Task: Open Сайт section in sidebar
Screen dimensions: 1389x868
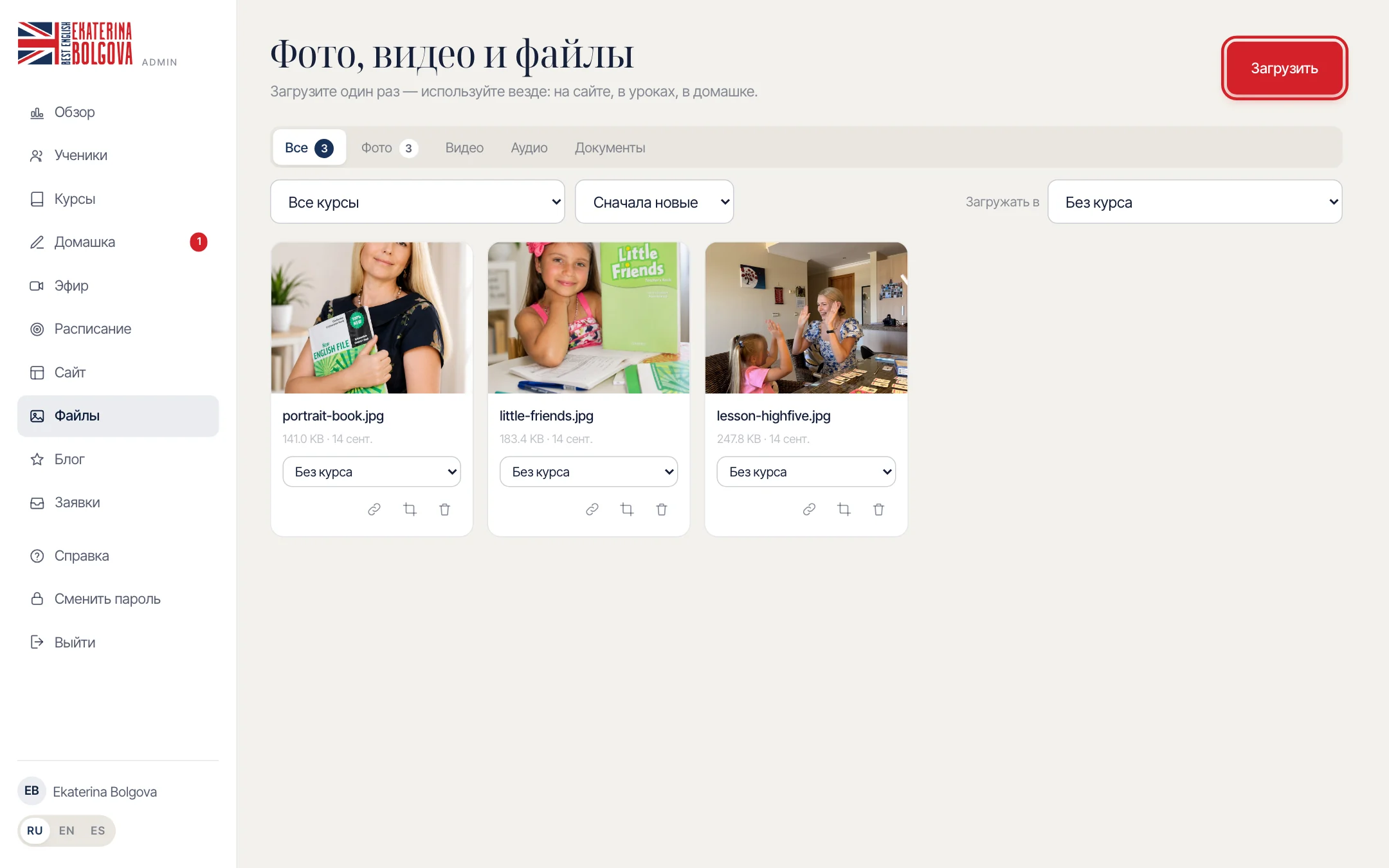Action: (118, 373)
